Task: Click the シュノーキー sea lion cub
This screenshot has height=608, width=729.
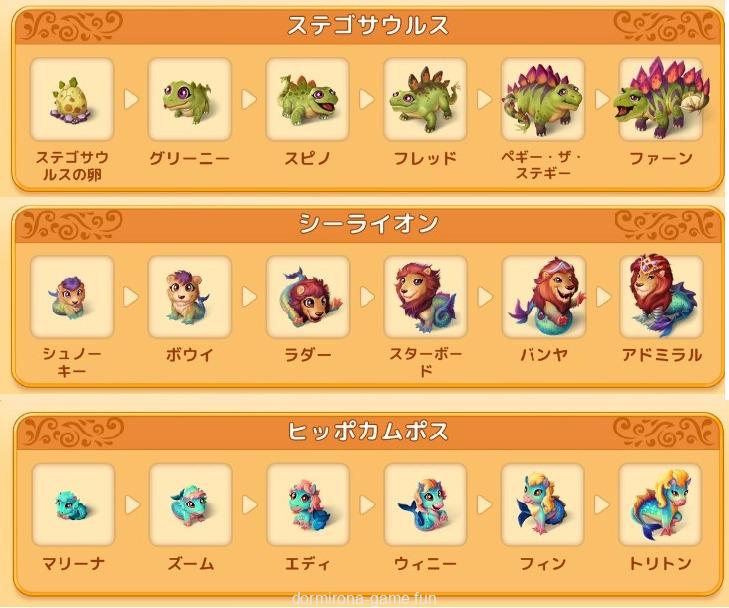Action: (72, 297)
